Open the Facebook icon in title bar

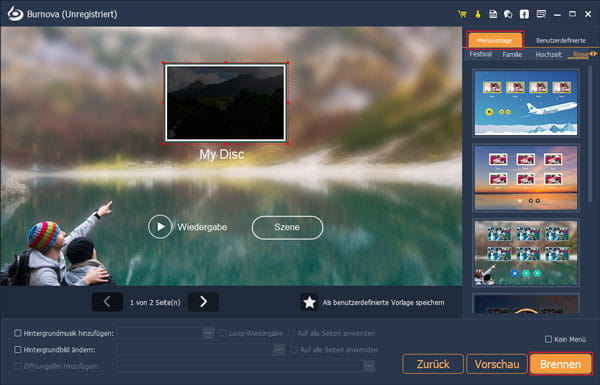click(524, 15)
